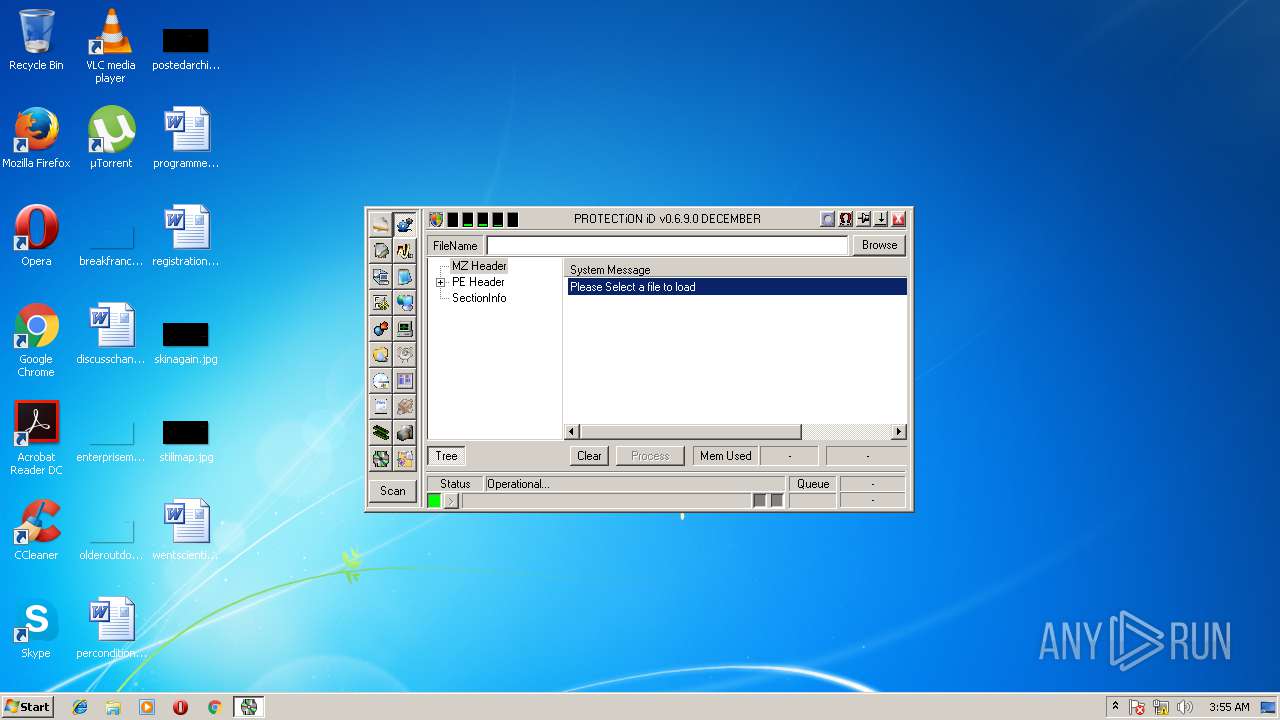1280x720 pixels.
Task: Click volume speaker icon in system tray
Action: click(1185, 707)
